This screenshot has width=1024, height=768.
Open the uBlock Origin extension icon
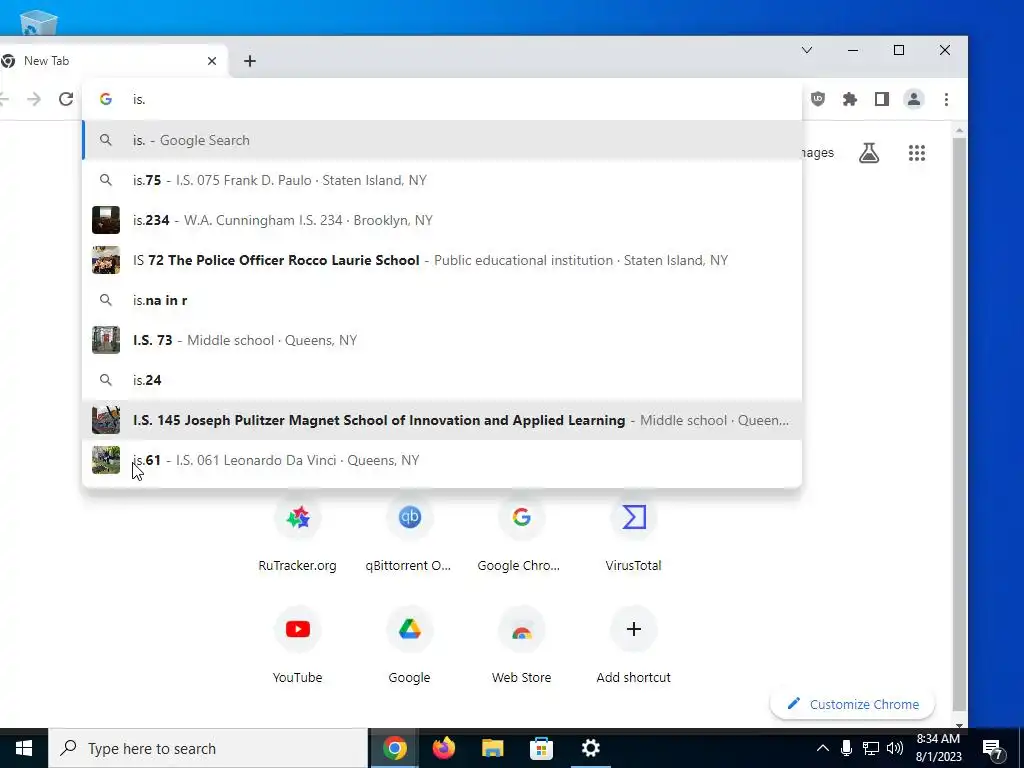tap(818, 99)
